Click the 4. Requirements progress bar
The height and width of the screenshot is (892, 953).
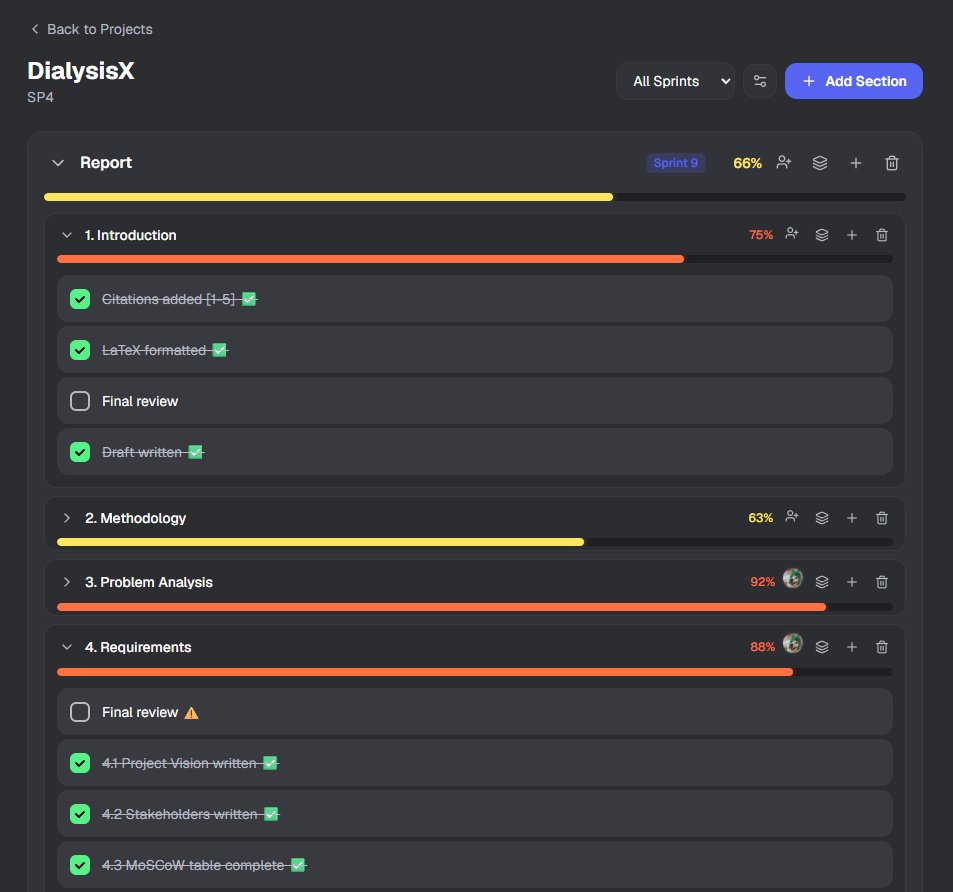pos(475,672)
